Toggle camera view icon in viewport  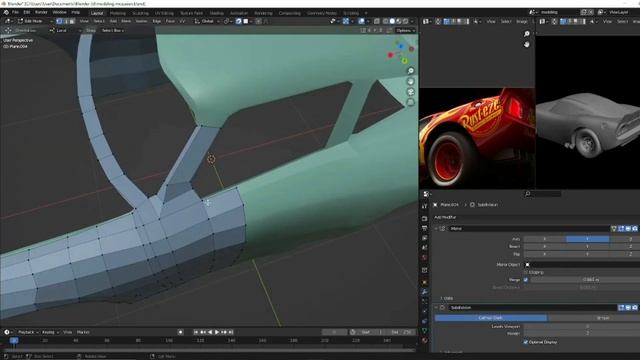(411, 92)
